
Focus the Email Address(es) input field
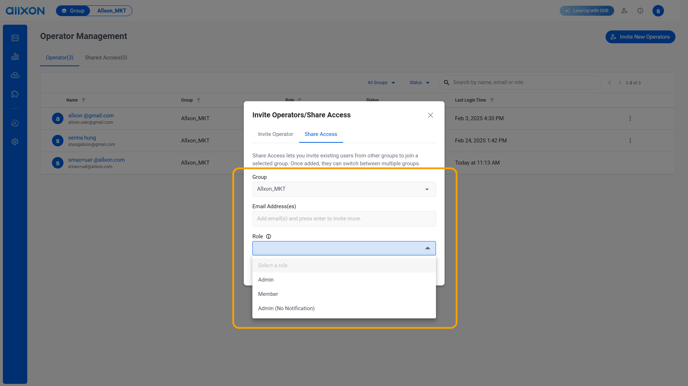(x=344, y=218)
